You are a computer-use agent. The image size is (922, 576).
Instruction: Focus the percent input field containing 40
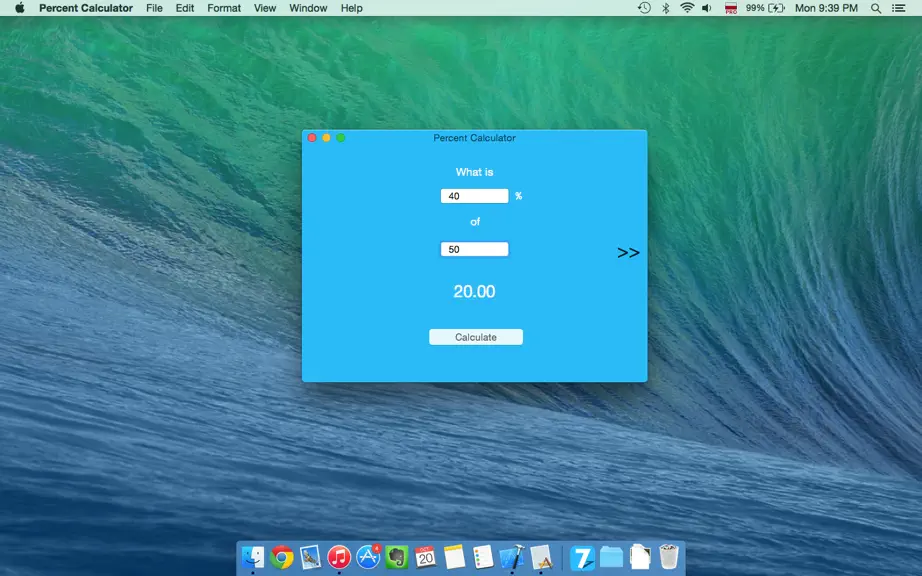tap(475, 196)
